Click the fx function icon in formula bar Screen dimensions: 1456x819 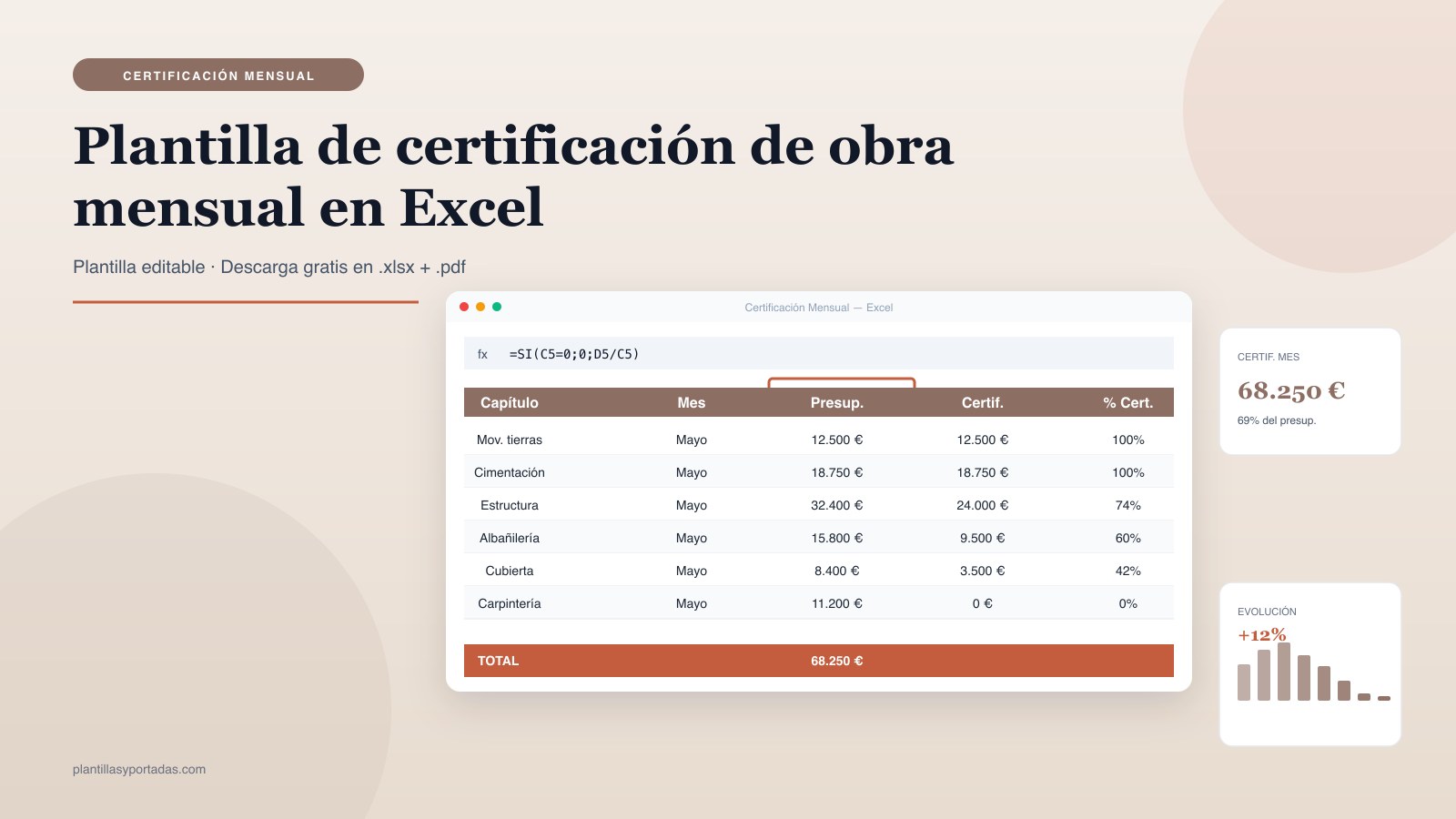482,354
